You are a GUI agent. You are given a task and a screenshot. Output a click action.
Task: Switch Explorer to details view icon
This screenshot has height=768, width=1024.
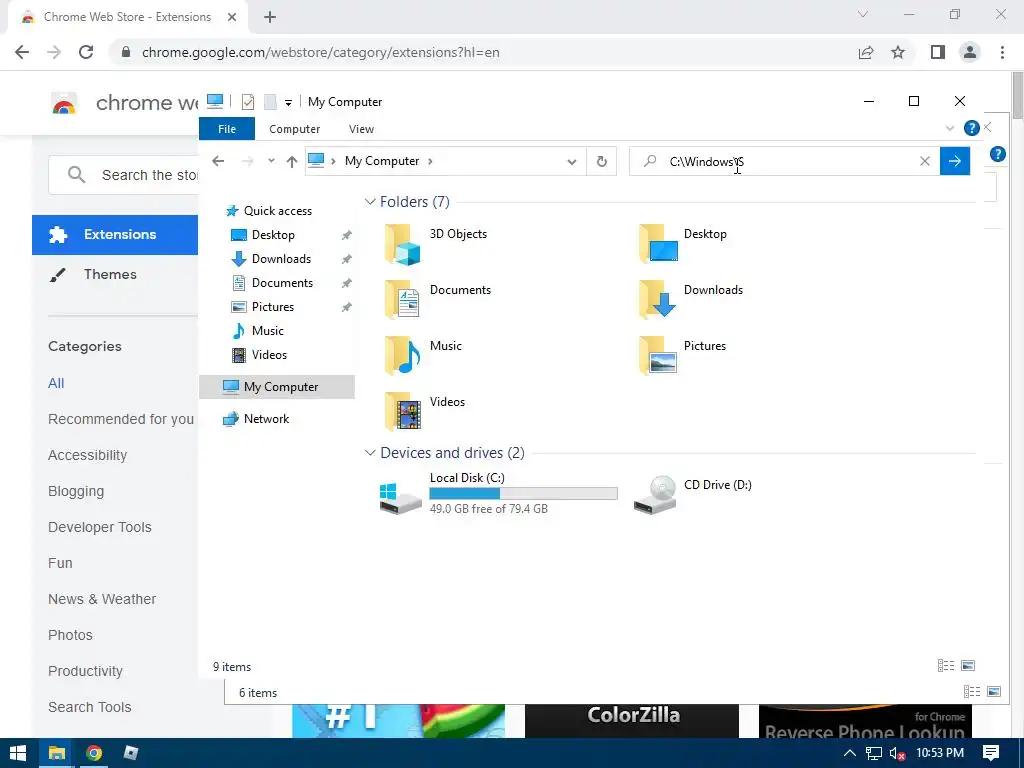click(946, 665)
